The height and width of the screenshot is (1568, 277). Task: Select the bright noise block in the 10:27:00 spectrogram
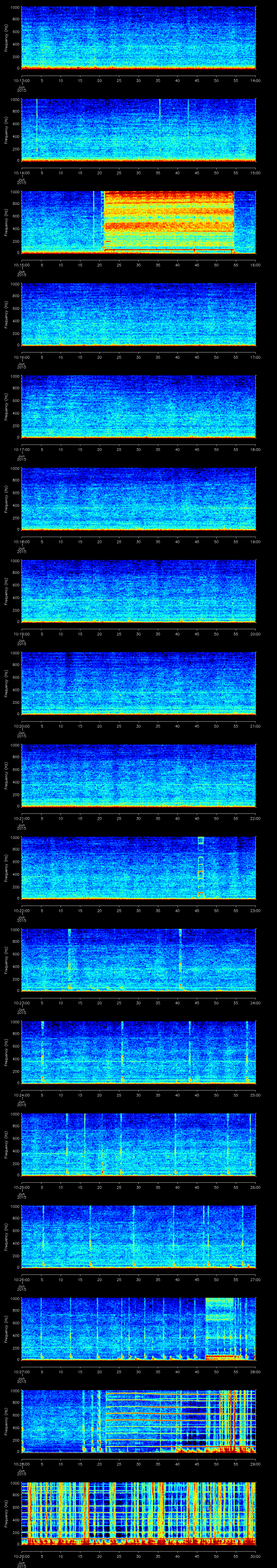click(220, 1329)
